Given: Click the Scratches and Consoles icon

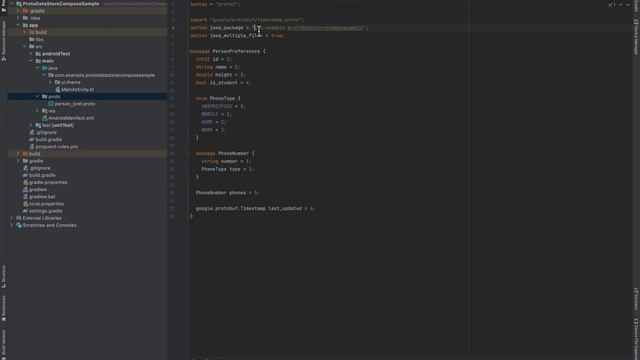Looking at the screenshot, I should coord(19,225).
